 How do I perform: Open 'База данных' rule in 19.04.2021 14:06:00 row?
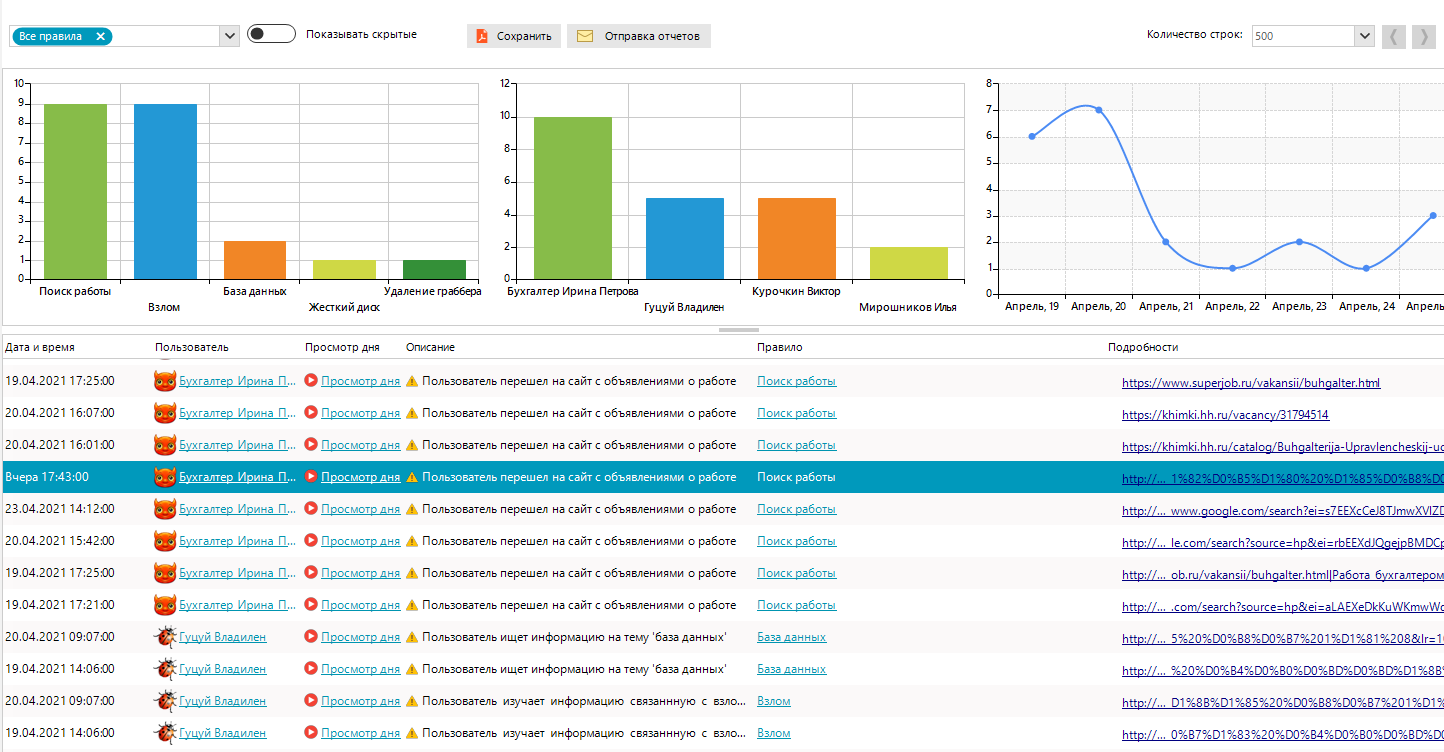(x=791, y=669)
